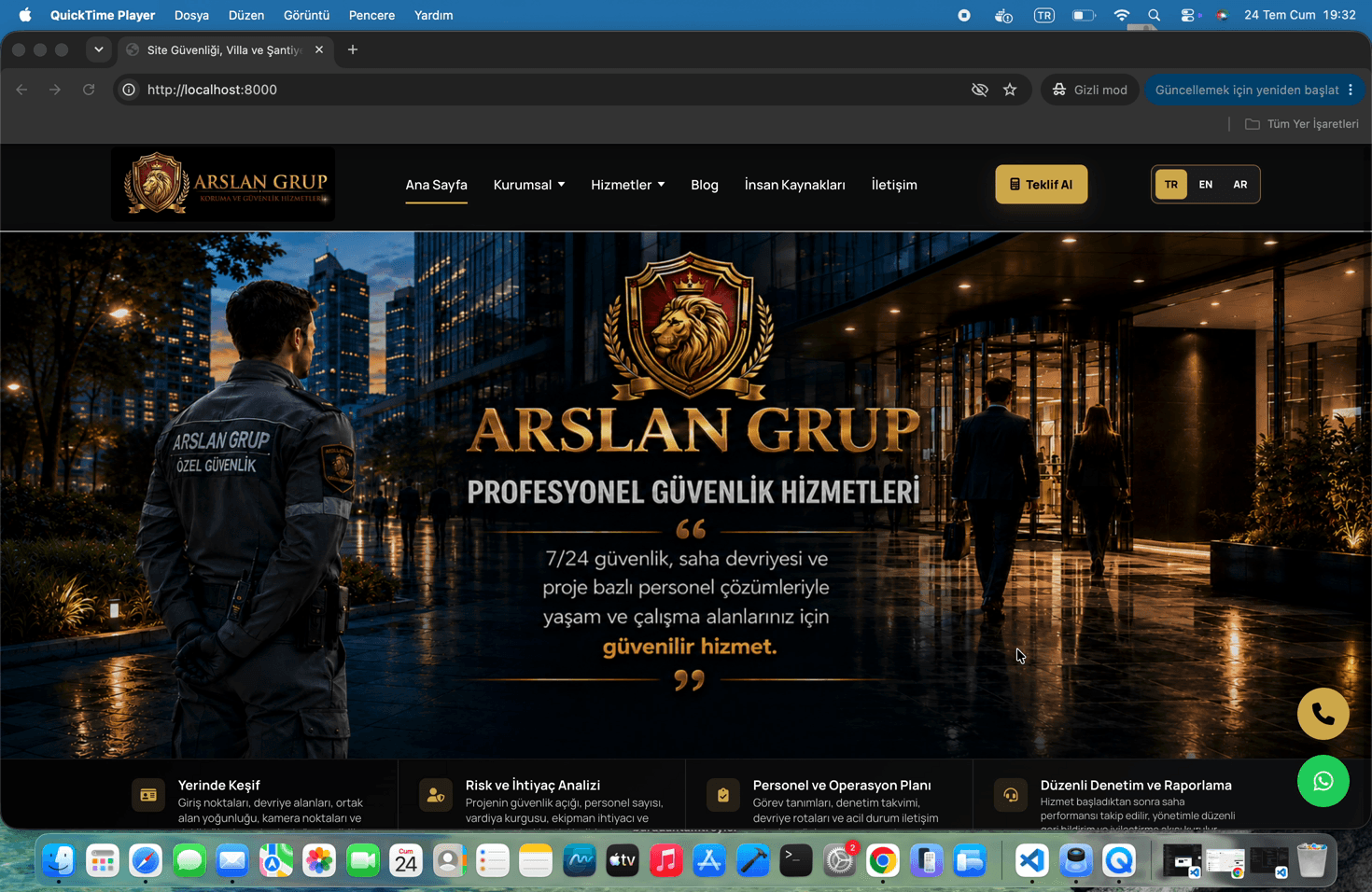
Task: Close the Site Güvenliği tab
Action: click(x=319, y=49)
